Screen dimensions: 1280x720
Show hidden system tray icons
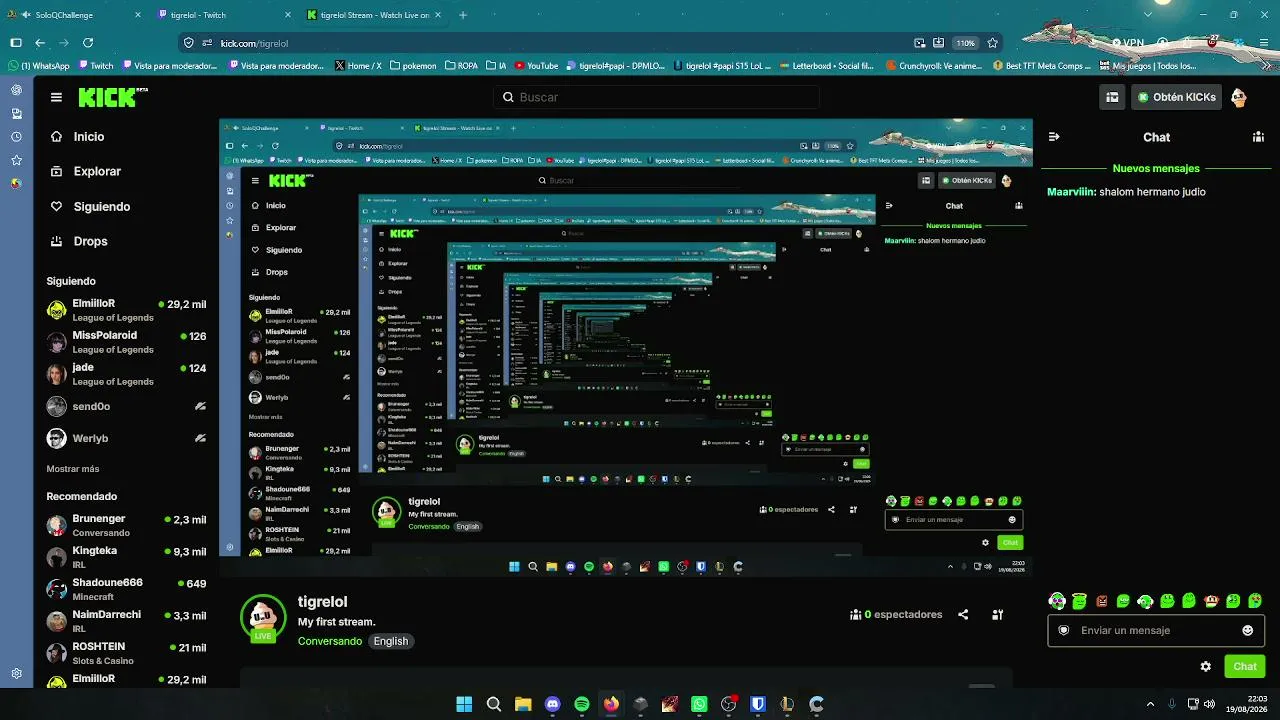(1150, 704)
